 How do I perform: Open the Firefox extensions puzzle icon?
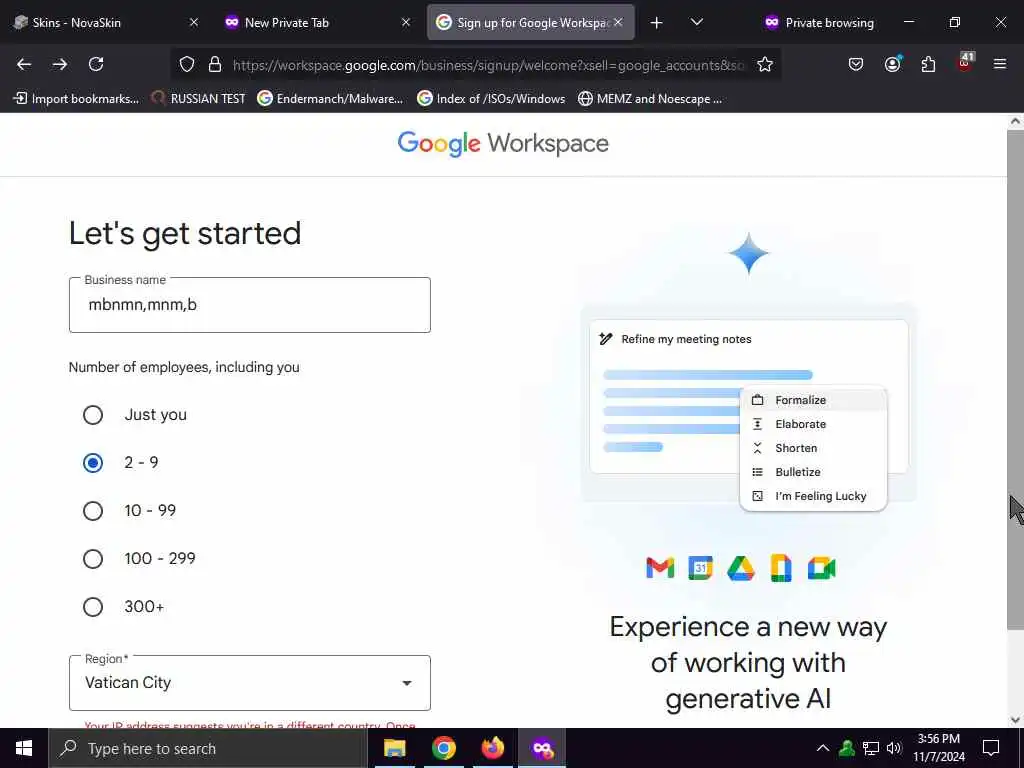point(928,64)
